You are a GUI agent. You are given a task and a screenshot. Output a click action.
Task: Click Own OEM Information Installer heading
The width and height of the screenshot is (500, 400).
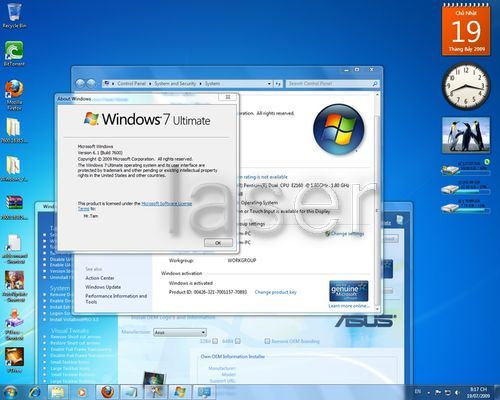[x=232, y=356]
